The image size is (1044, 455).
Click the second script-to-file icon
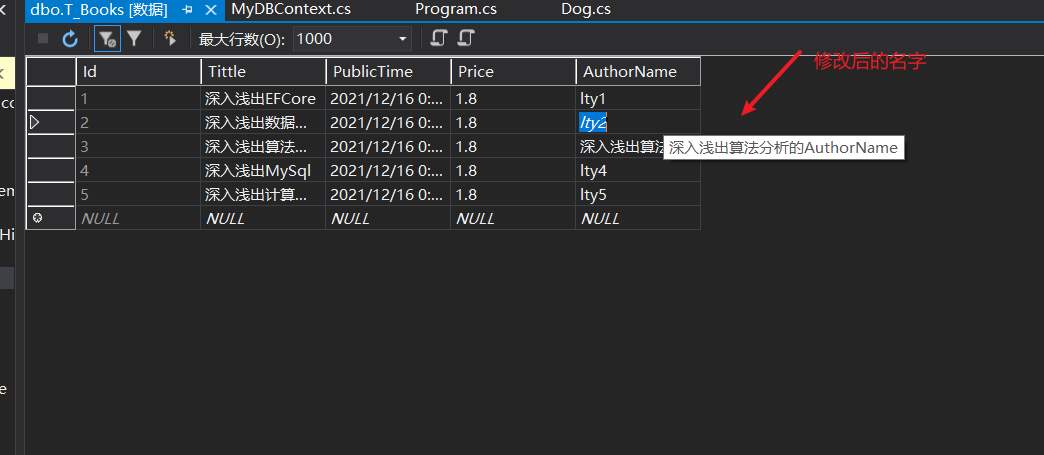pyautogui.click(x=465, y=38)
